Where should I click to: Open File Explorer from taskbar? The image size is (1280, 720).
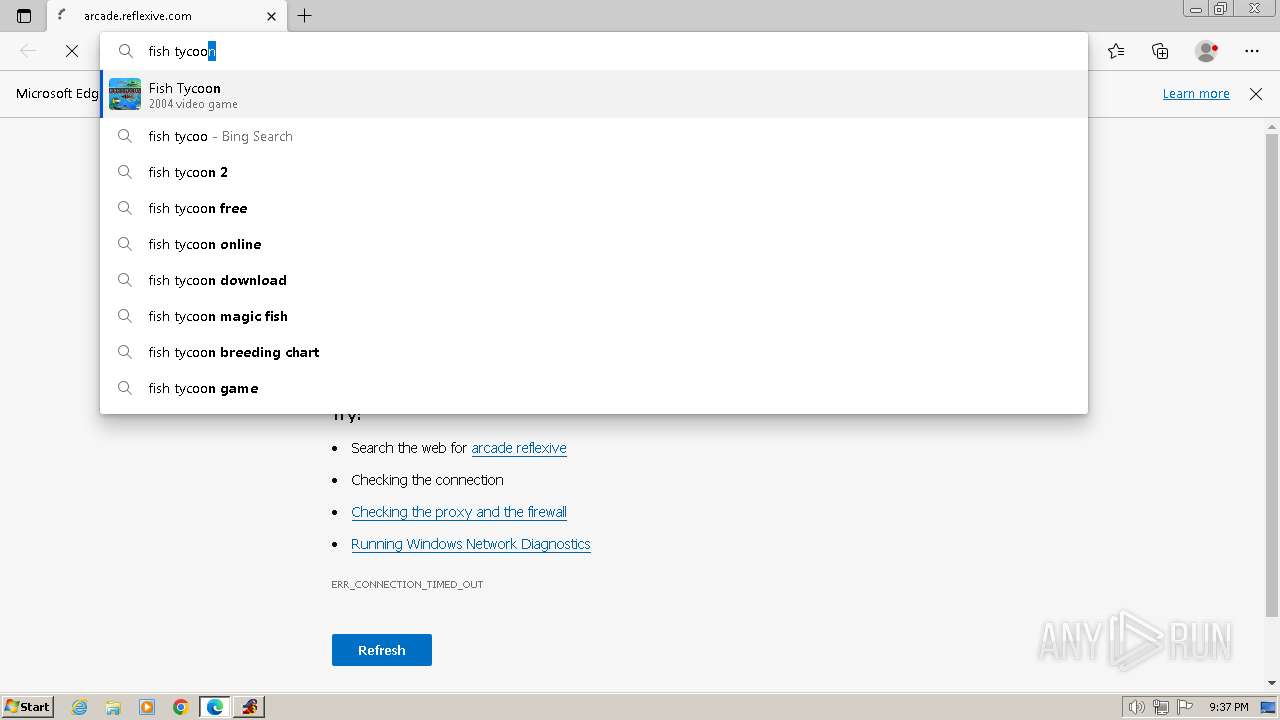pyautogui.click(x=113, y=707)
